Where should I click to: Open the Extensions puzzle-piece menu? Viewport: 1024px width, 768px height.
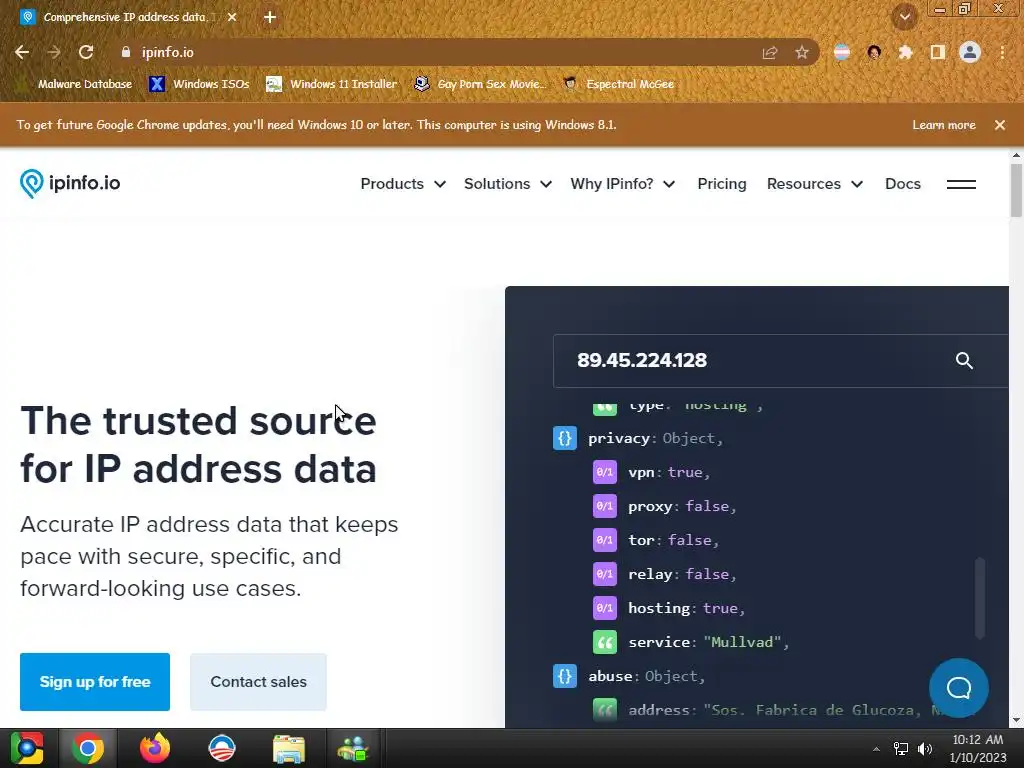click(905, 52)
